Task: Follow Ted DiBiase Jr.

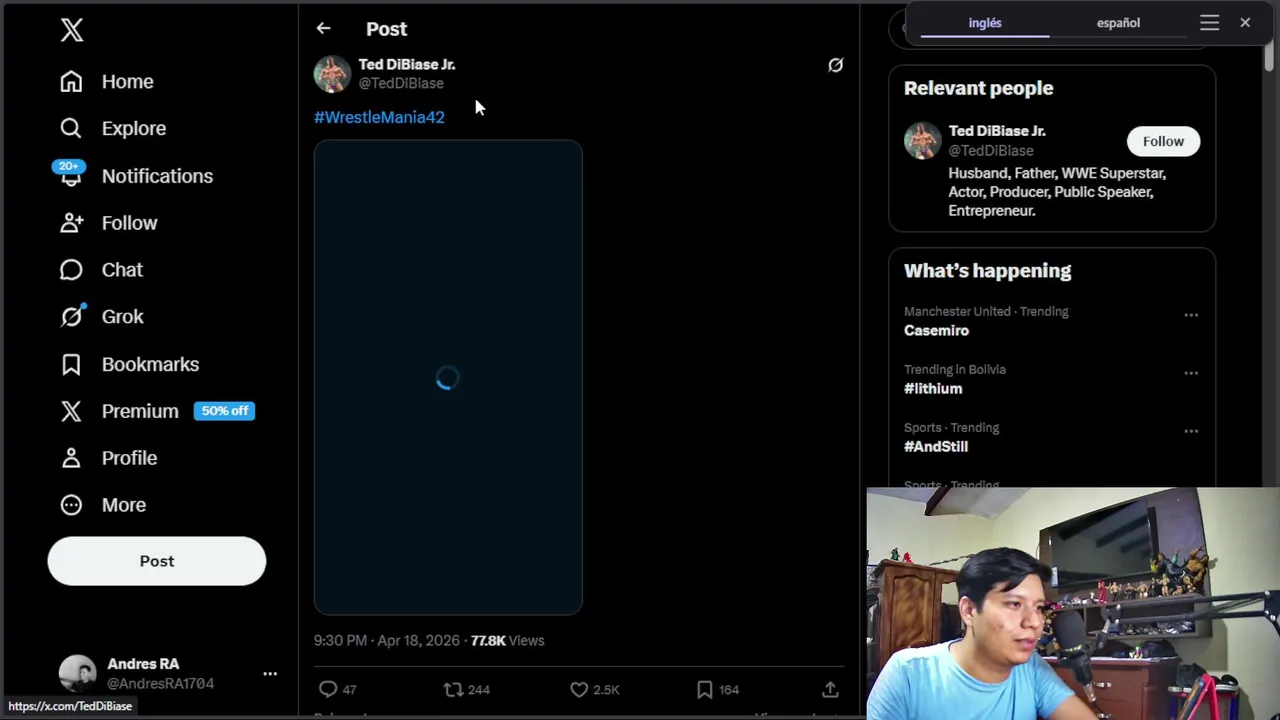Action: click(x=1163, y=141)
